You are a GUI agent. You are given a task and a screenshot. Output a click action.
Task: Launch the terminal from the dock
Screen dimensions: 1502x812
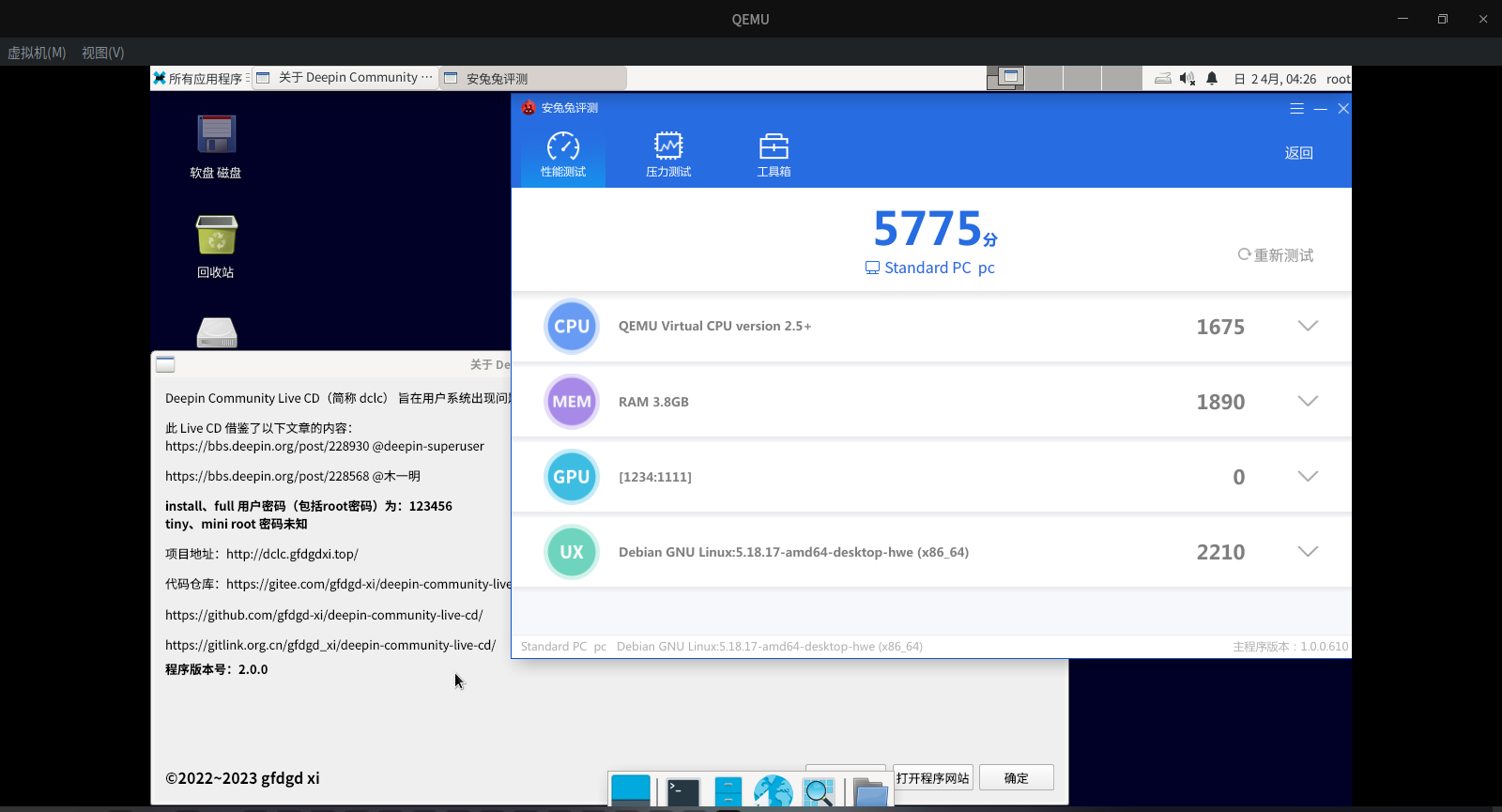coord(682,792)
